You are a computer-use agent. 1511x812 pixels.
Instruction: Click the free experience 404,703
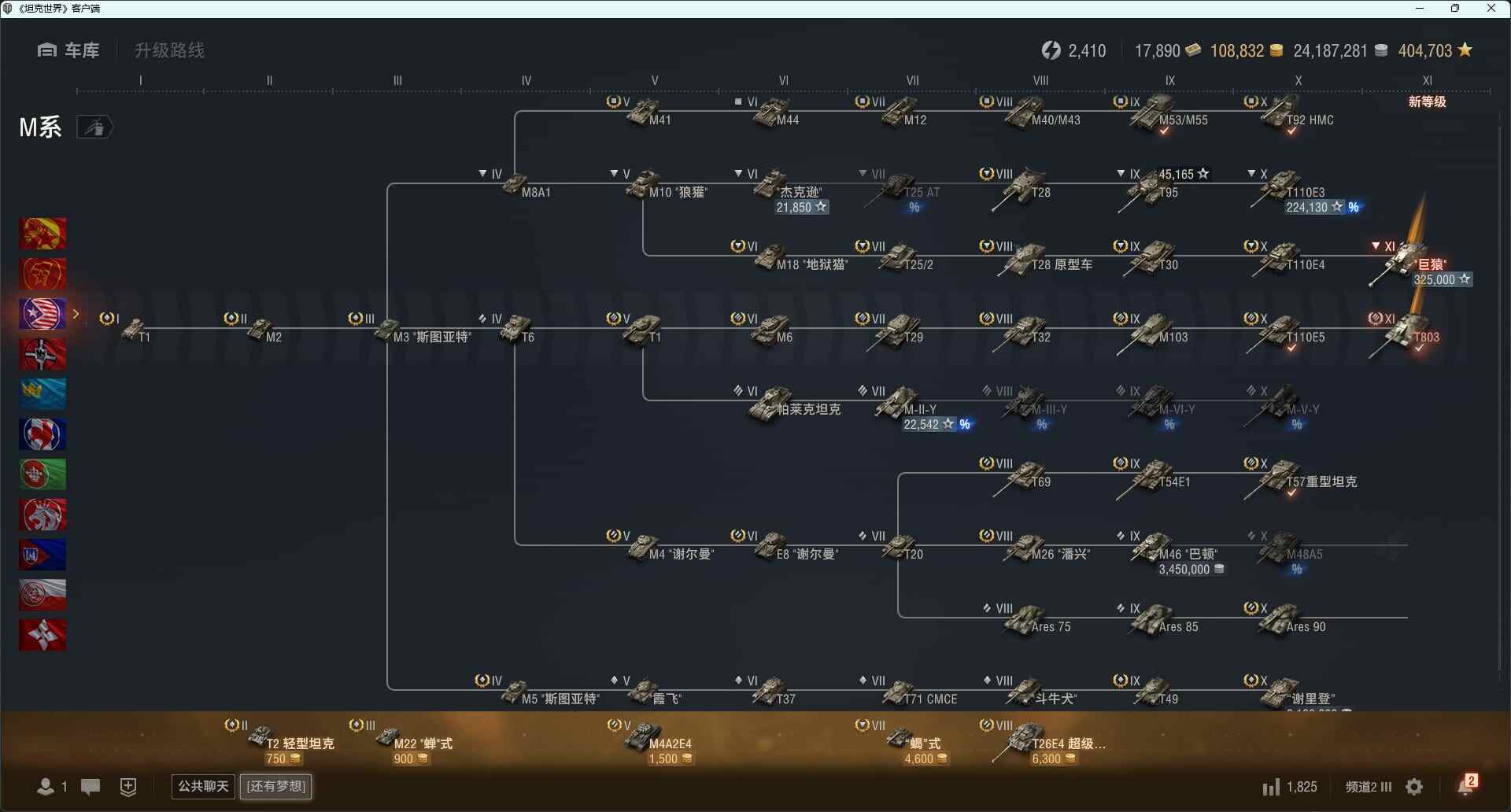click(x=1435, y=51)
